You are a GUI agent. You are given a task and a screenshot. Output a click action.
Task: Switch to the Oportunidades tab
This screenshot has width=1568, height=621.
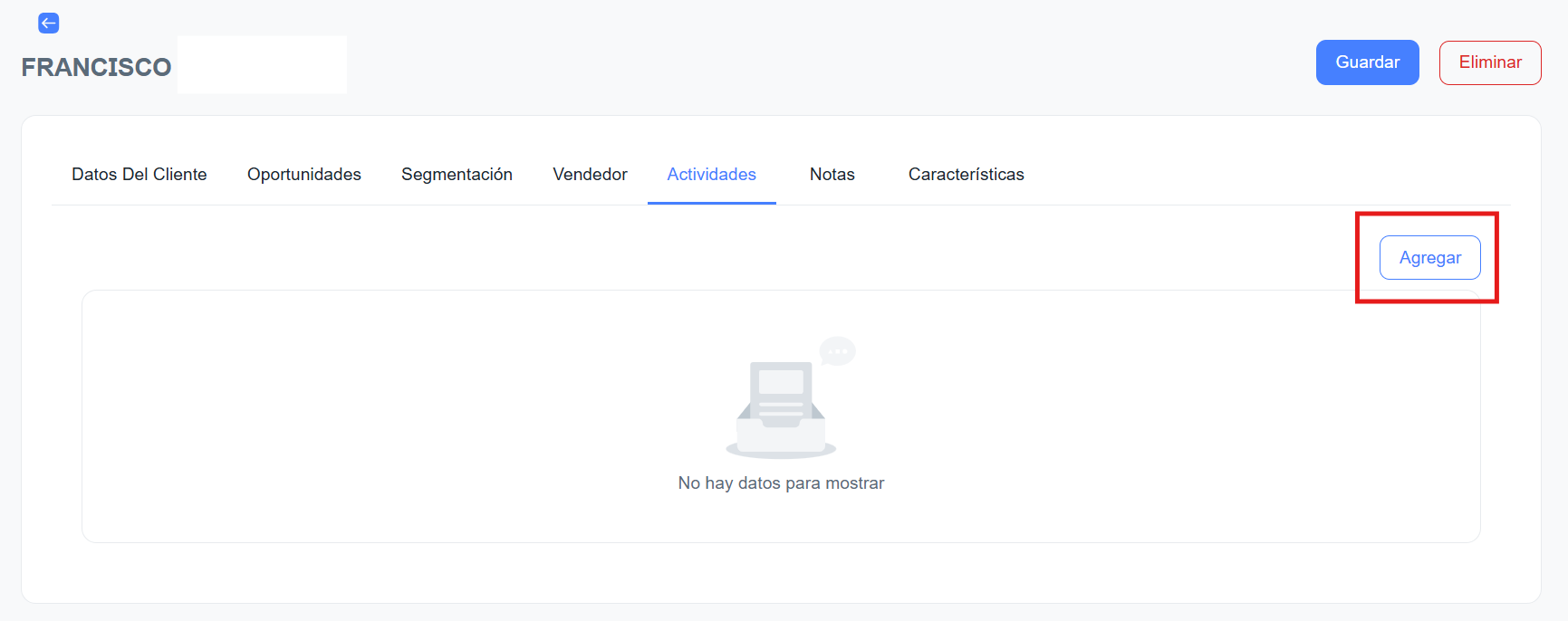point(304,175)
